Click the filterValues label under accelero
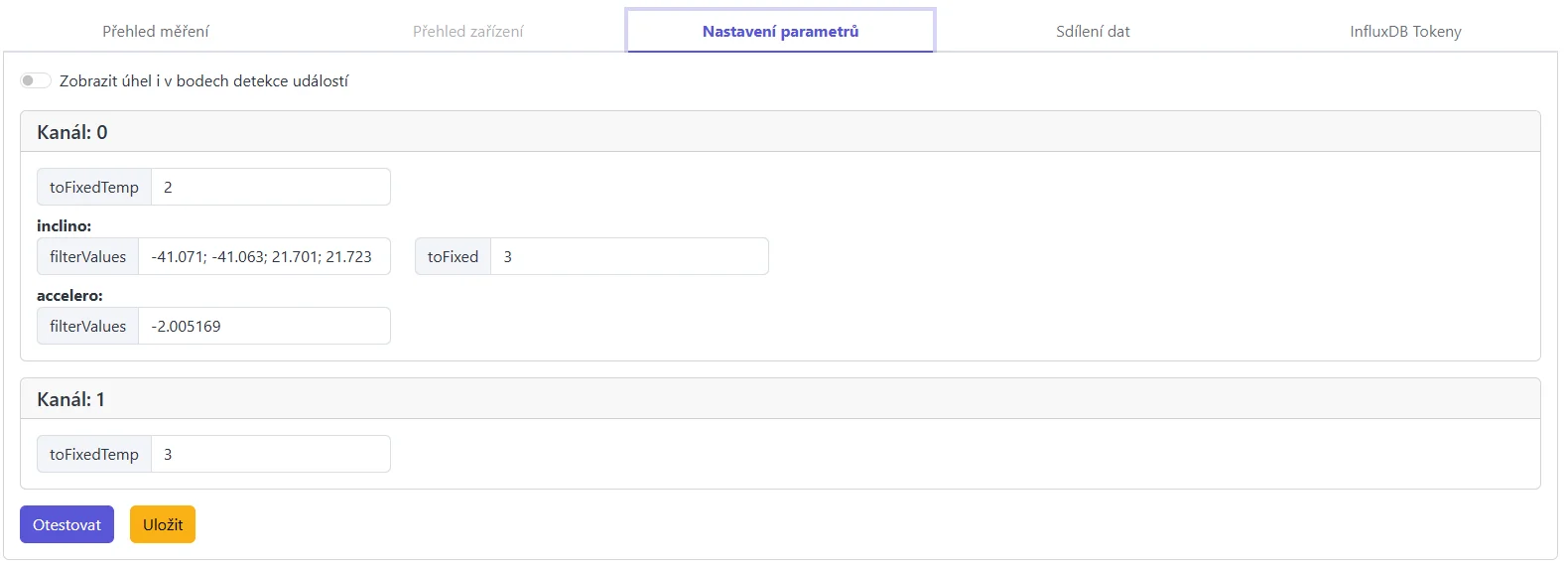 88,326
